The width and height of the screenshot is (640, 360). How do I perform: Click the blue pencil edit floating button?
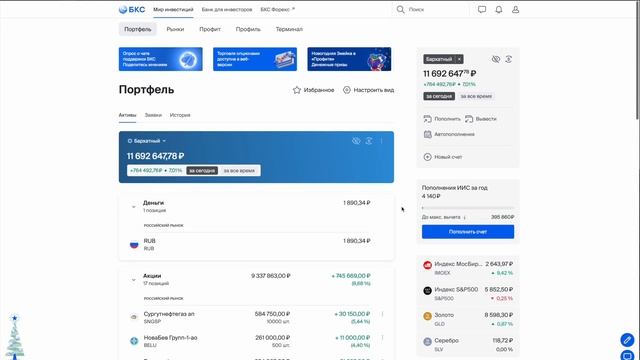627,340
